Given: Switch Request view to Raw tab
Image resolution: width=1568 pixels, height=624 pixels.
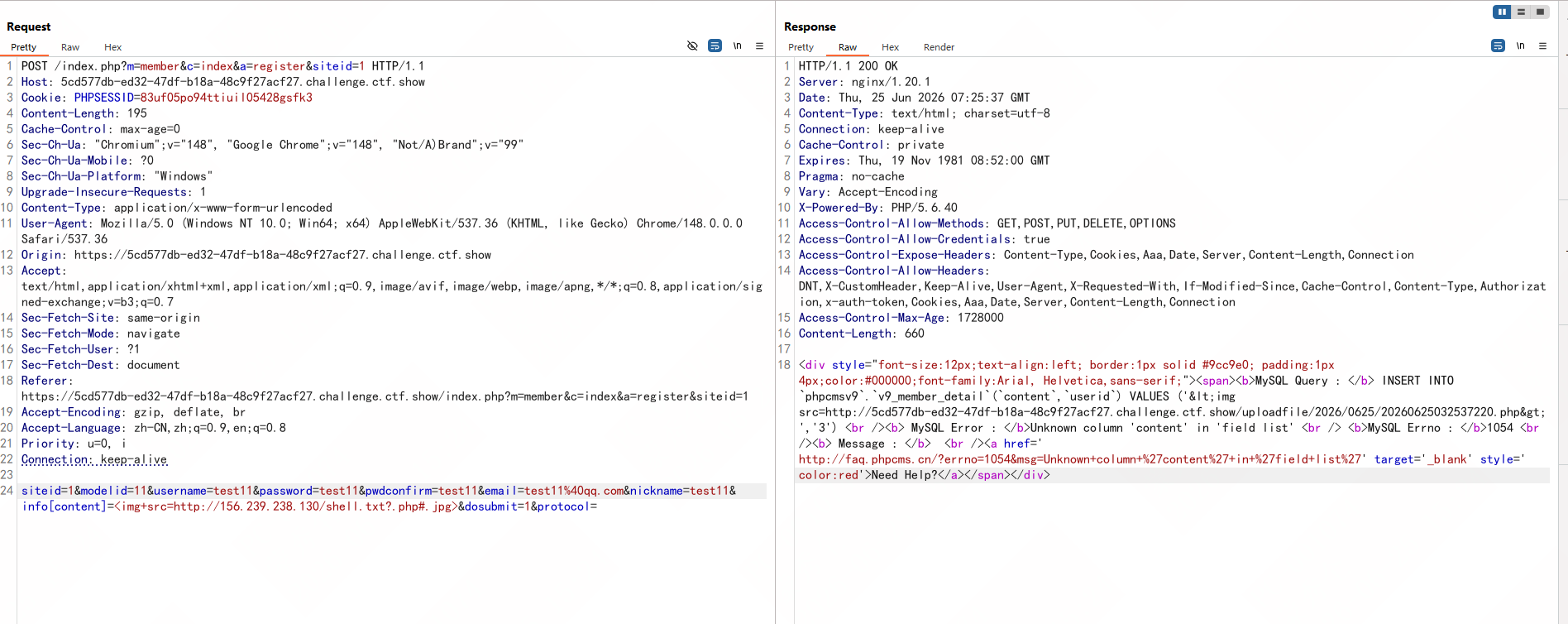Looking at the screenshot, I should pyautogui.click(x=70, y=47).
